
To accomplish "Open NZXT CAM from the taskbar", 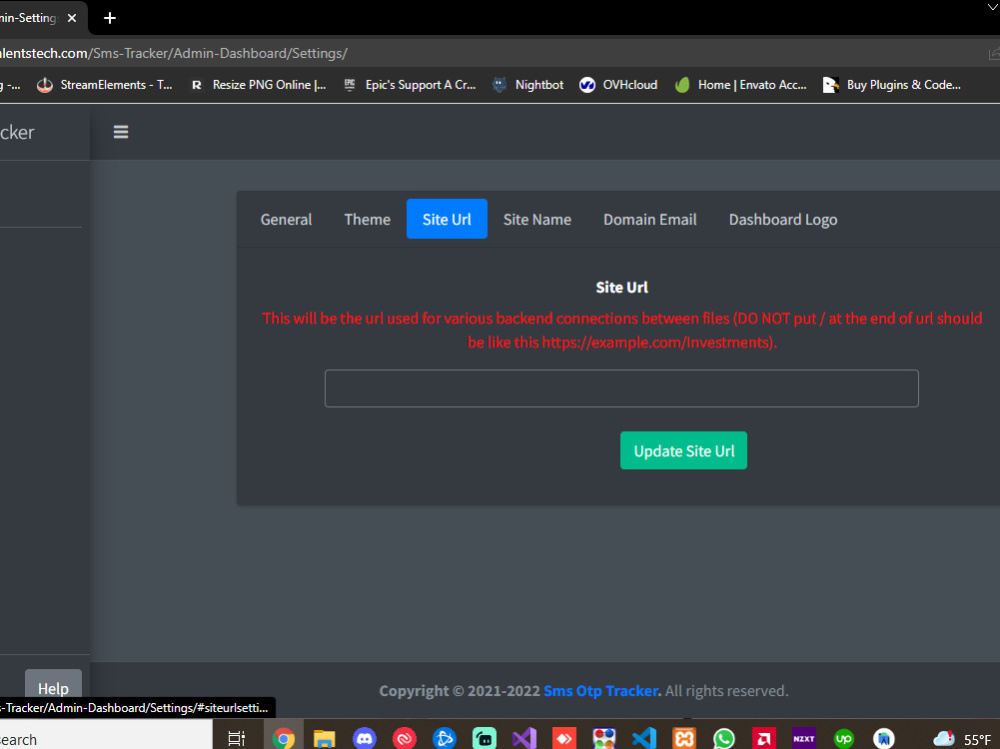I will (x=804, y=739).
